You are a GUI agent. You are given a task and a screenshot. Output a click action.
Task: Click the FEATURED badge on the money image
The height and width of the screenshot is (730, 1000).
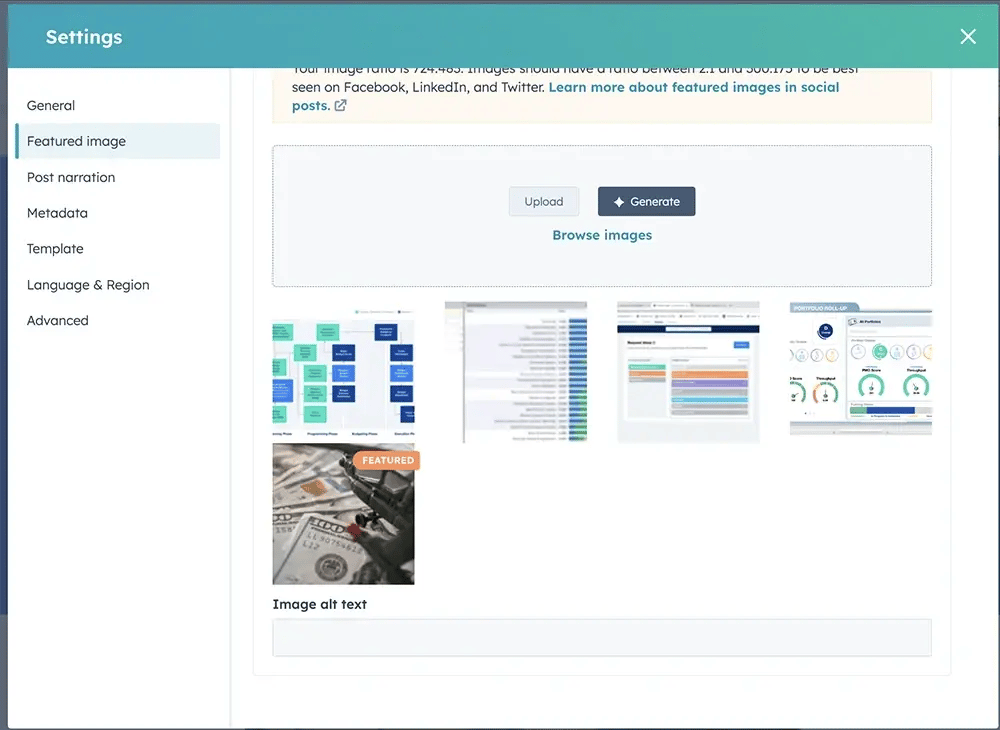pos(386,460)
